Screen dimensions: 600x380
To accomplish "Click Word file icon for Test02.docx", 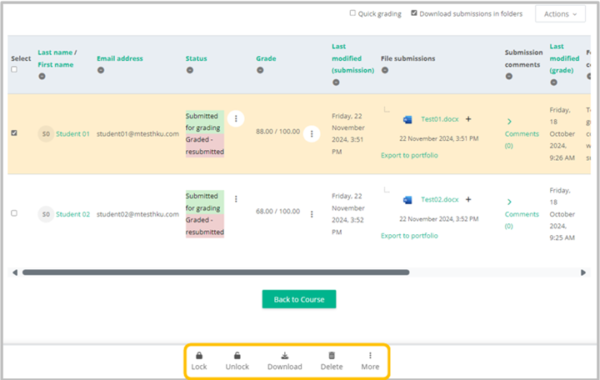I will pos(408,200).
